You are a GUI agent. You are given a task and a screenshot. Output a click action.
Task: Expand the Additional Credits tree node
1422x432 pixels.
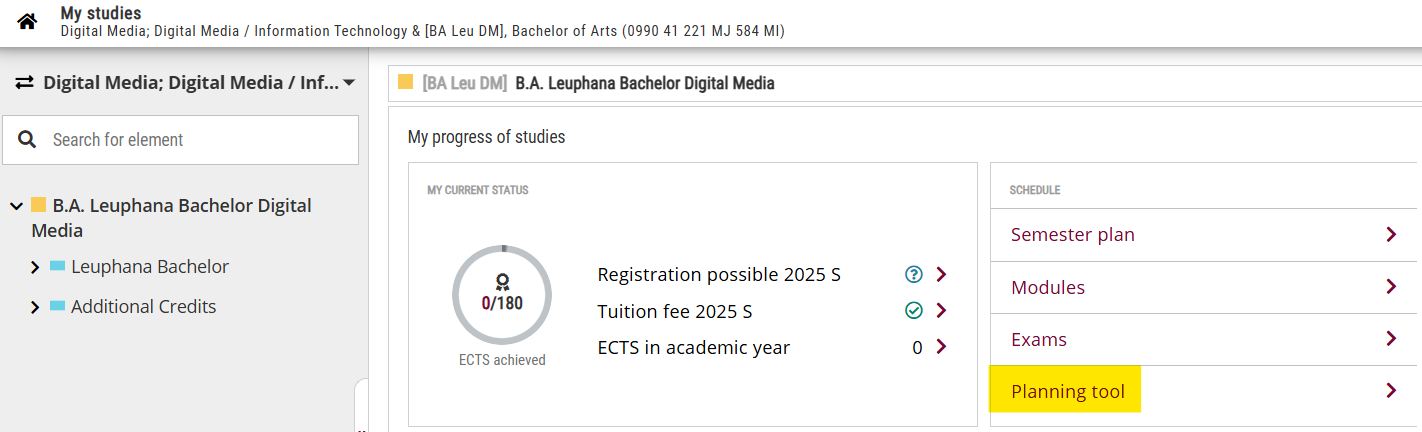pyautogui.click(x=36, y=307)
